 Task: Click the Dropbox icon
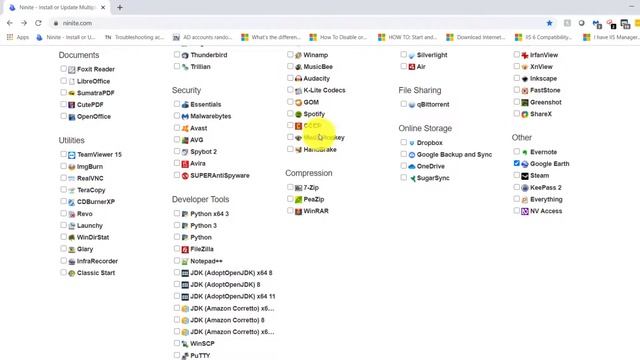tap(412, 143)
